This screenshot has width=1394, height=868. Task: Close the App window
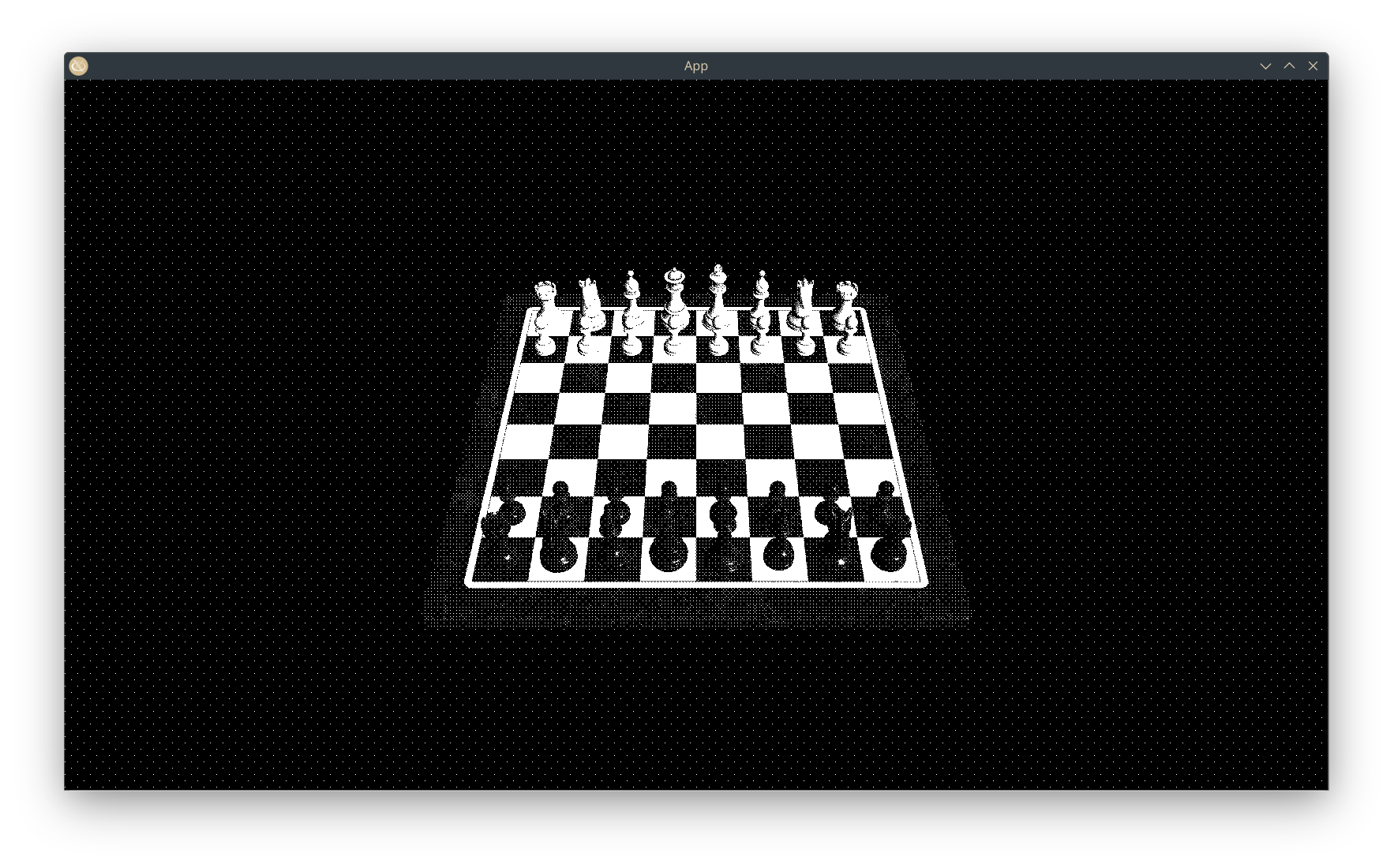click(x=1313, y=66)
